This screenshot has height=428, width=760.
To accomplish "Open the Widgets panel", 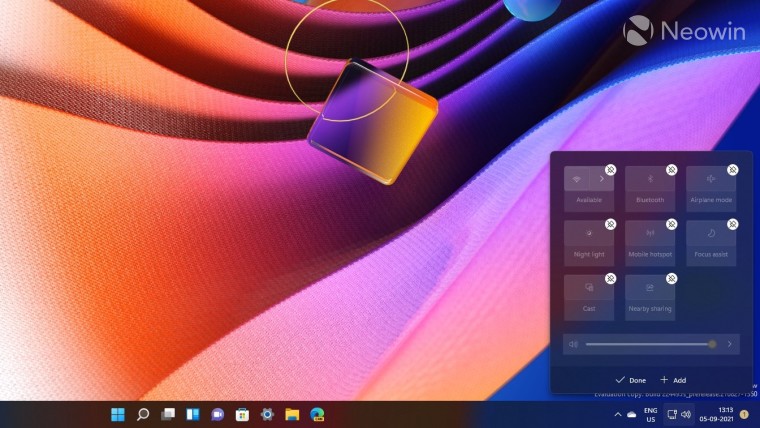I will (x=192, y=414).
